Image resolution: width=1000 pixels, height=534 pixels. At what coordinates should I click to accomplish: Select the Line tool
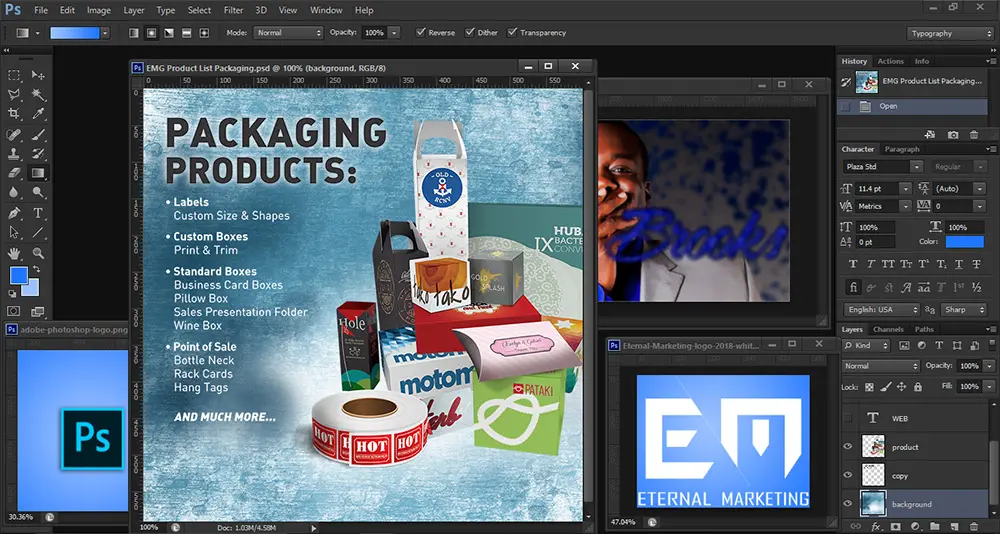38,232
